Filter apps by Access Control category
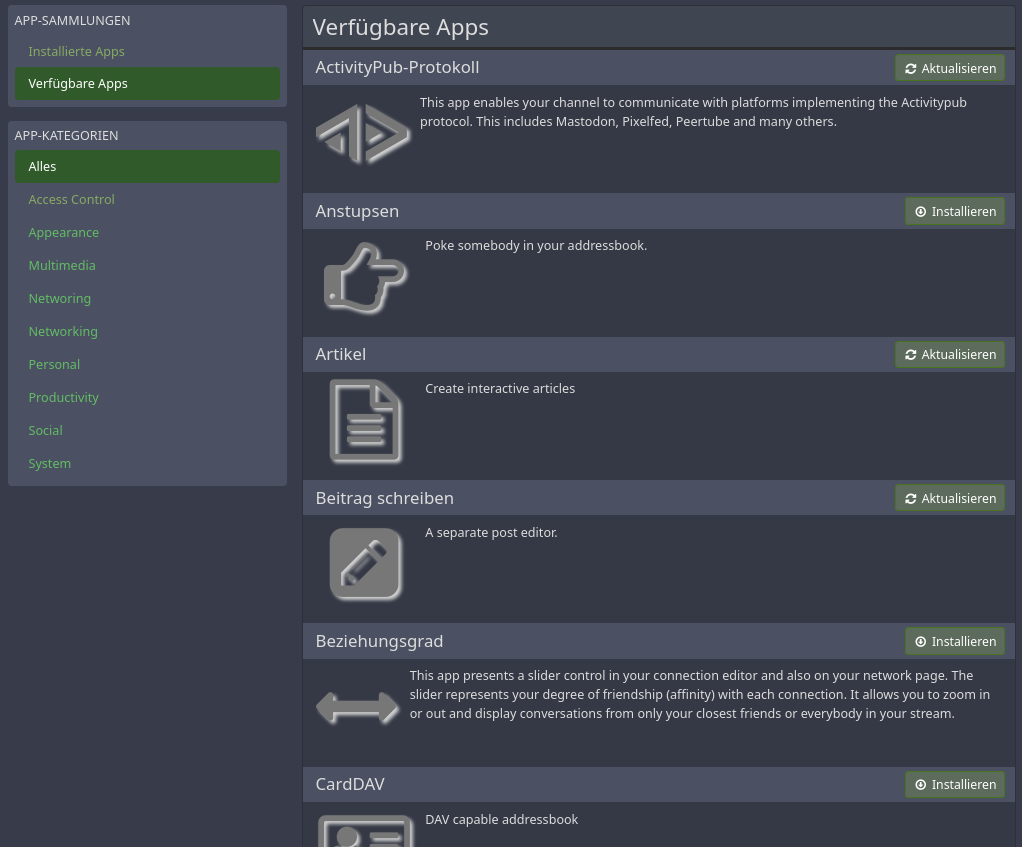The width and height of the screenshot is (1022, 847). (72, 199)
